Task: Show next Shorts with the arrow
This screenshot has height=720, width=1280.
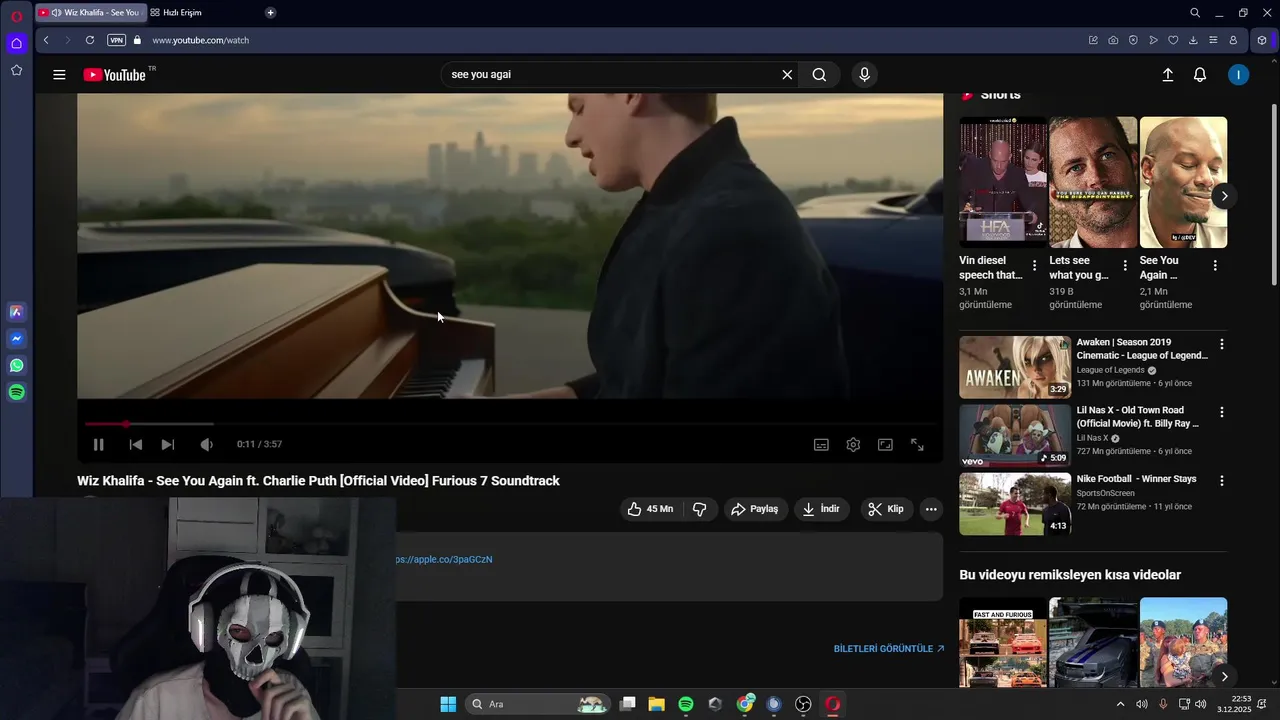Action: (1224, 196)
